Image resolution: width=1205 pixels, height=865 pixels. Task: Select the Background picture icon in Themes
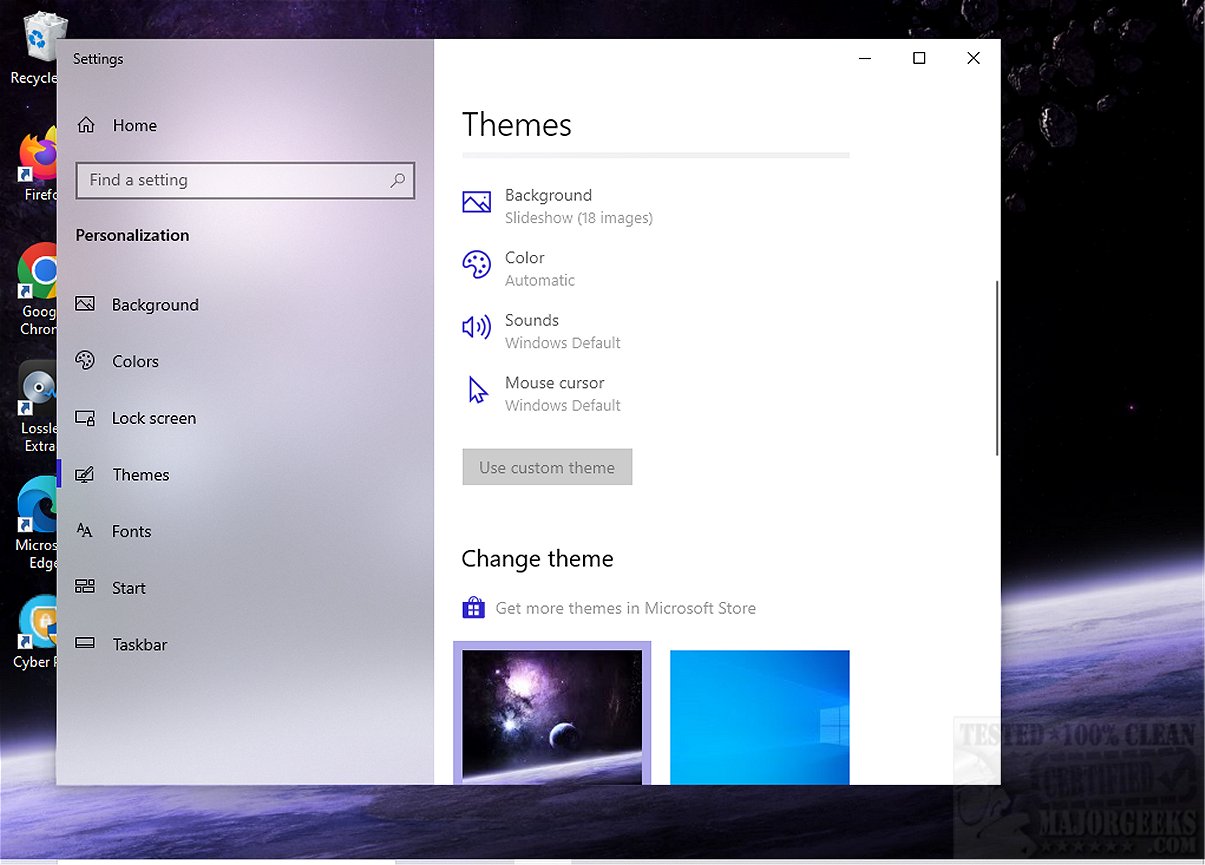(x=476, y=202)
